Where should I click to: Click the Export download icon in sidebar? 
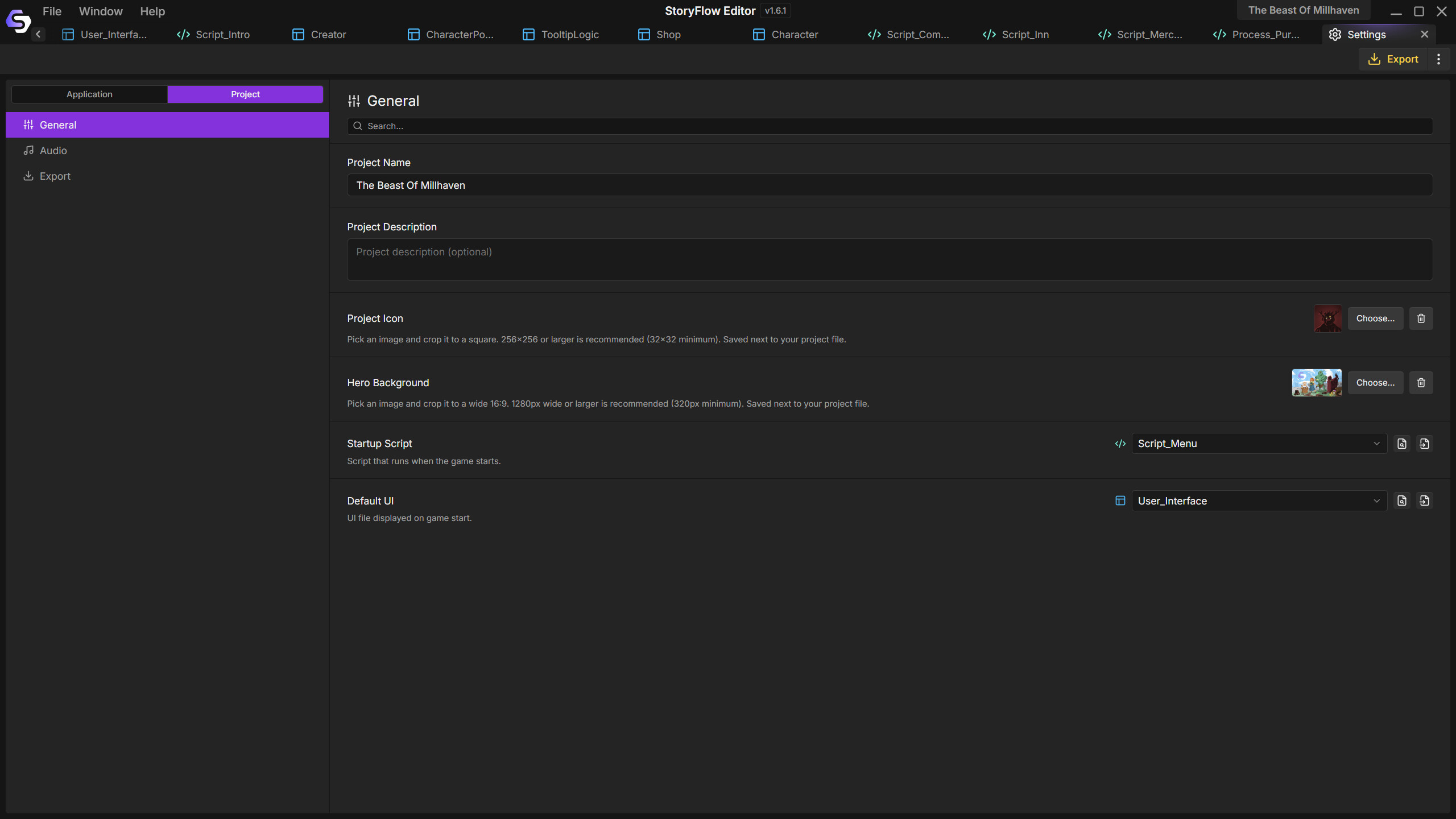click(28, 176)
